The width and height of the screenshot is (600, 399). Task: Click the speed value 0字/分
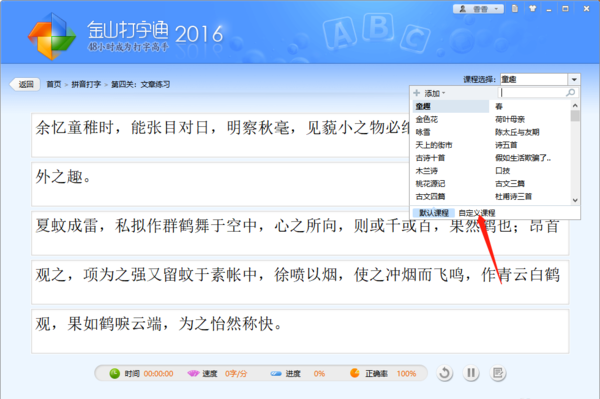(x=236, y=374)
